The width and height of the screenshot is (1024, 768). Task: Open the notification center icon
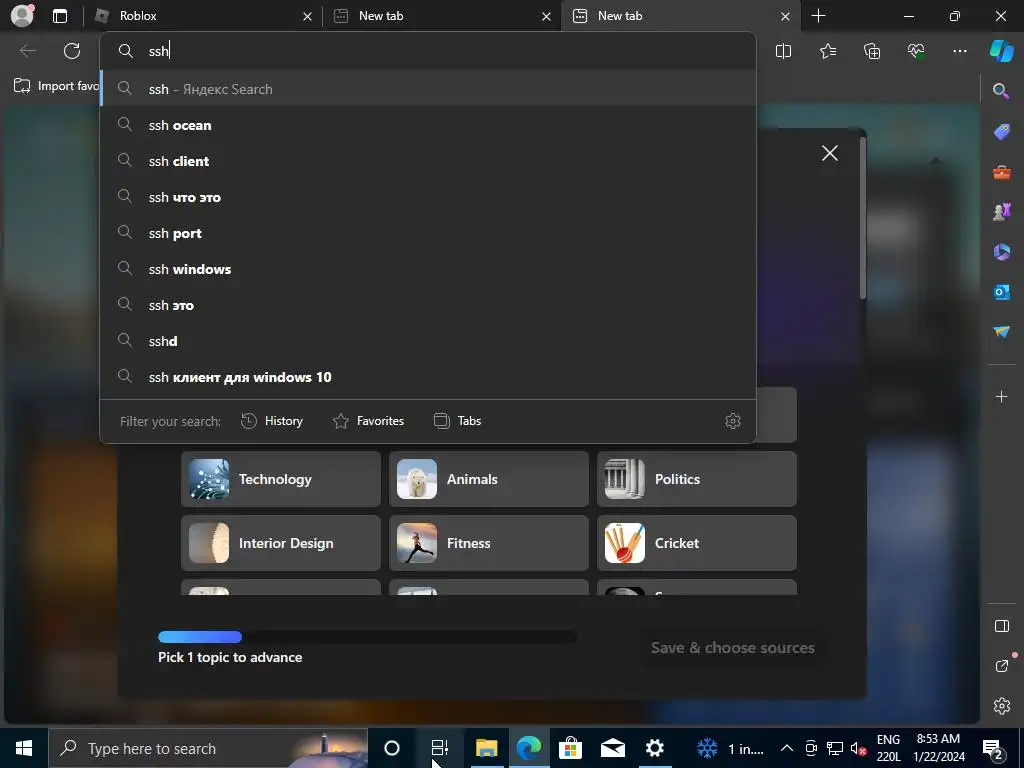[x=993, y=748]
